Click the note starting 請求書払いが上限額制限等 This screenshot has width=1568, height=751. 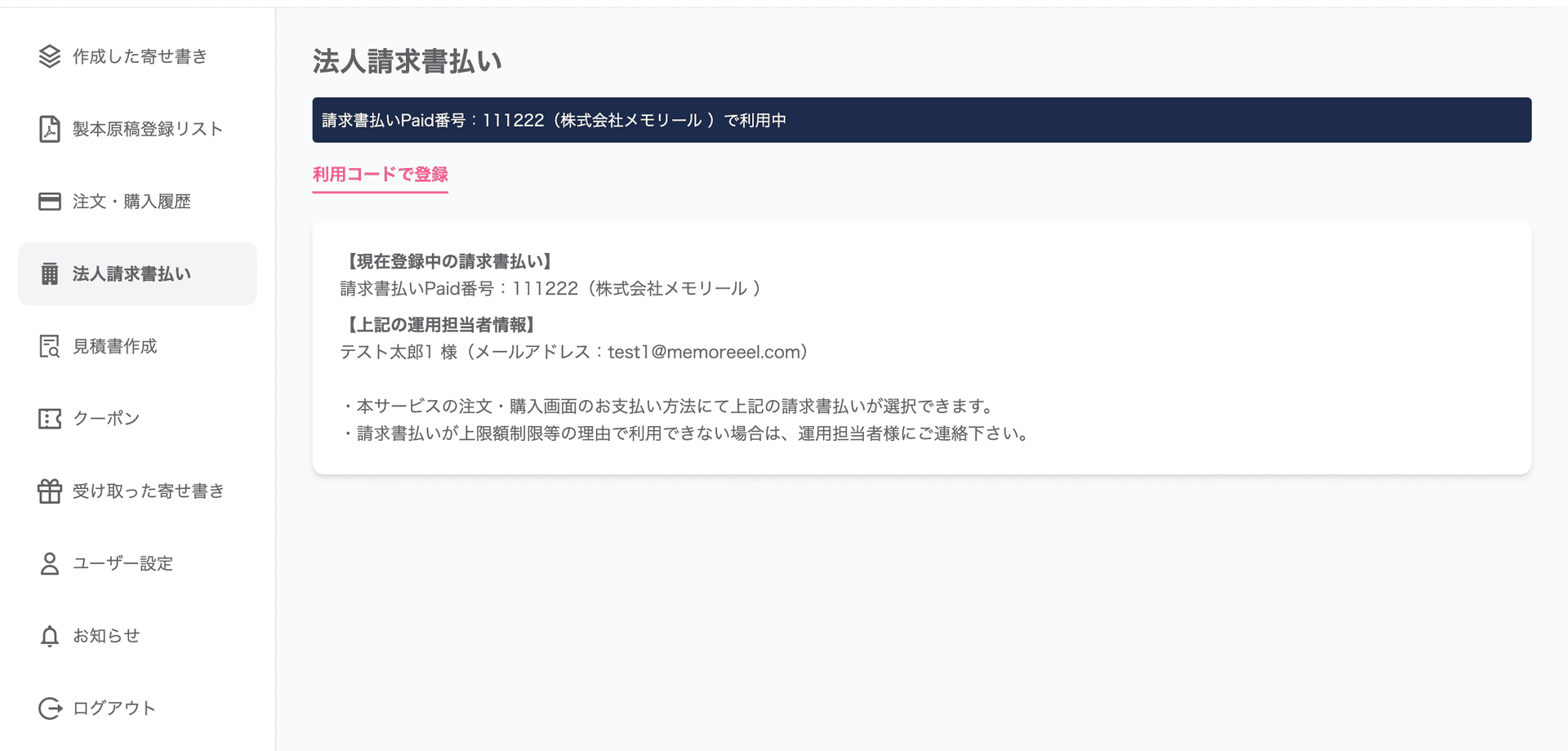pyautogui.click(x=686, y=433)
